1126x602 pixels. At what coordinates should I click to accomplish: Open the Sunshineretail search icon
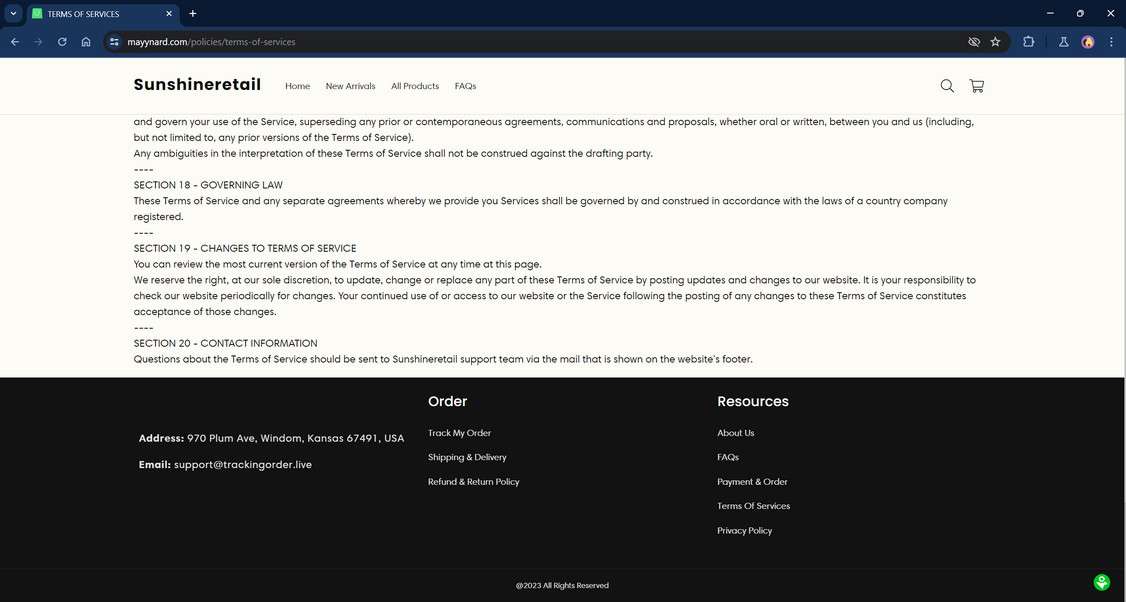click(946, 85)
